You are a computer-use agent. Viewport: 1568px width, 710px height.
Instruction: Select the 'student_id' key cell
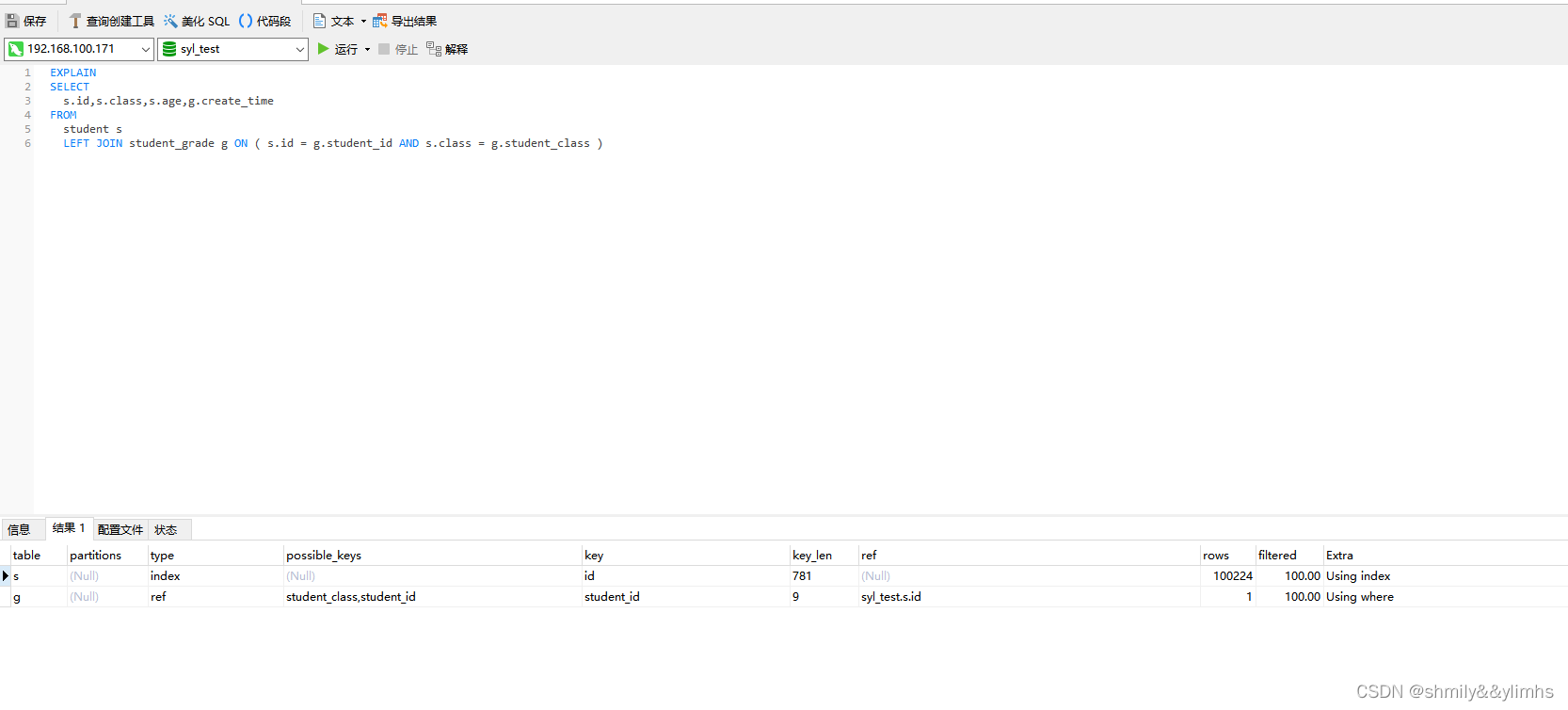point(685,597)
